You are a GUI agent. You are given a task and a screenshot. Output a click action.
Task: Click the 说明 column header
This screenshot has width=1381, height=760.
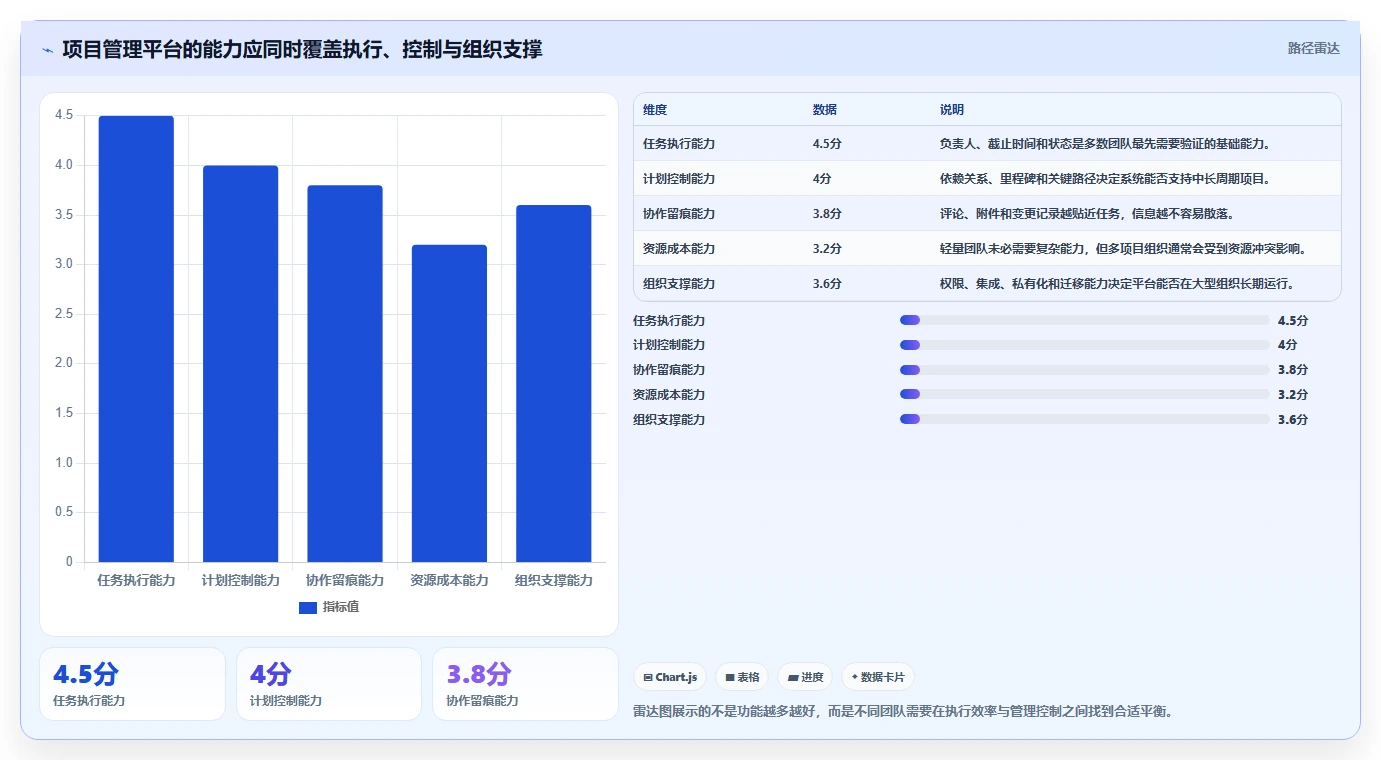tap(952, 110)
